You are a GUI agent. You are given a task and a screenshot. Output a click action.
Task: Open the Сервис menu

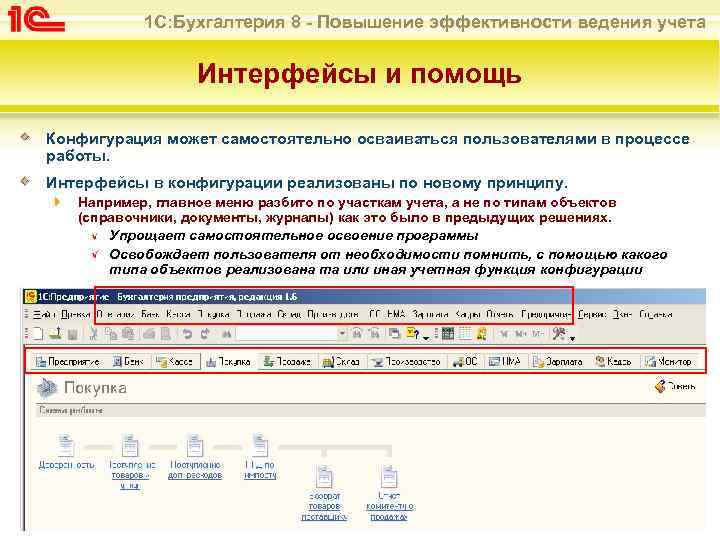[592, 315]
